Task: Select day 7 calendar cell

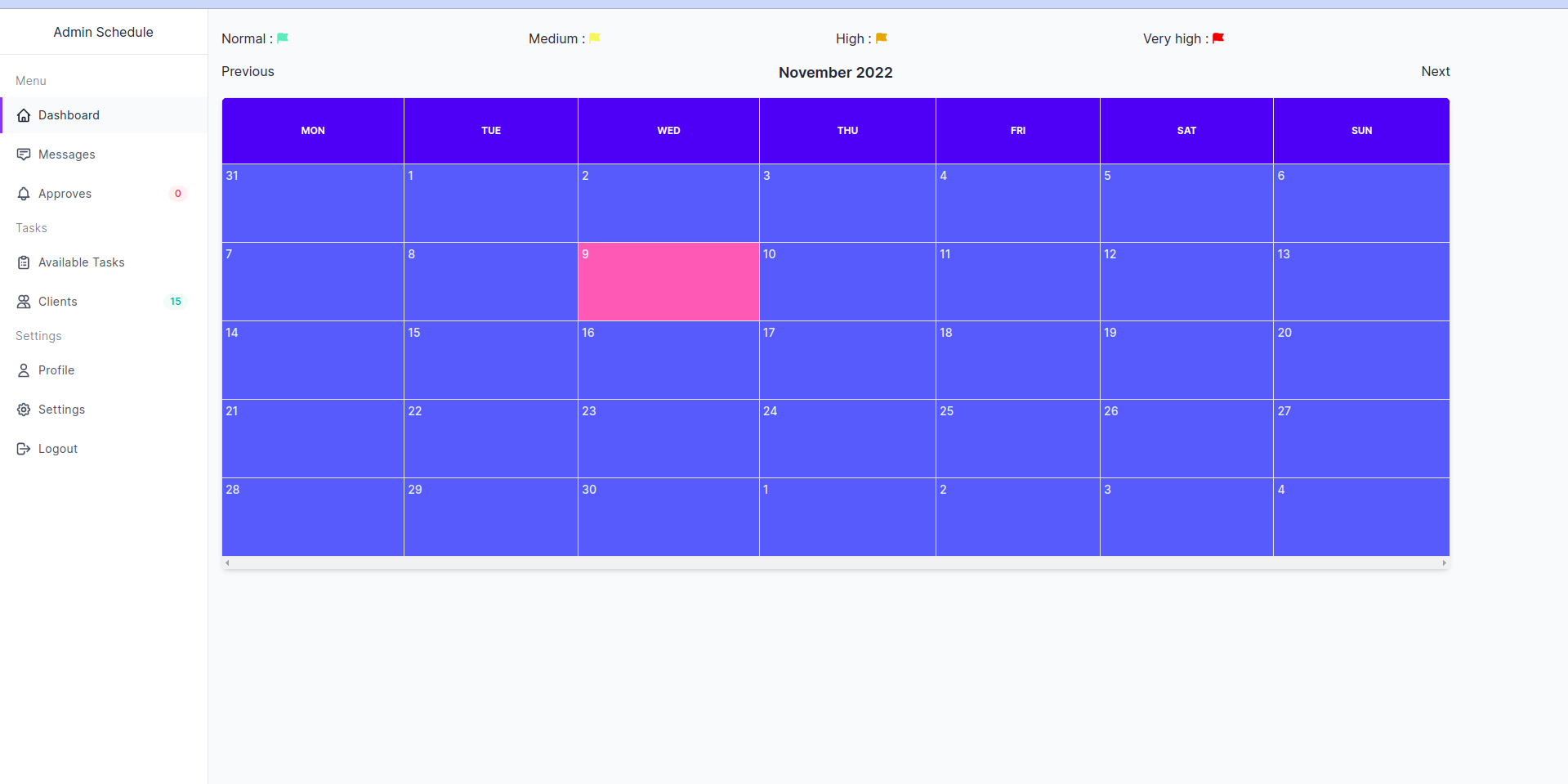Action: point(313,281)
